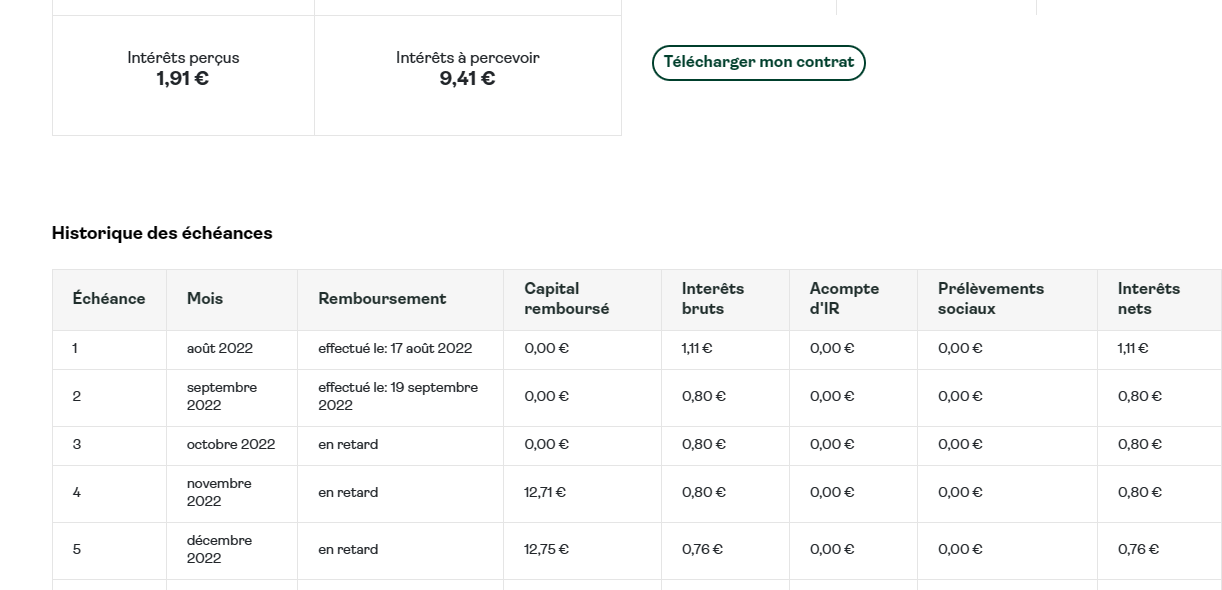The height and width of the screenshot is (590, 1222).
Task: Click the 12,71 € capital remboursé value
Action: click(545, 493)
